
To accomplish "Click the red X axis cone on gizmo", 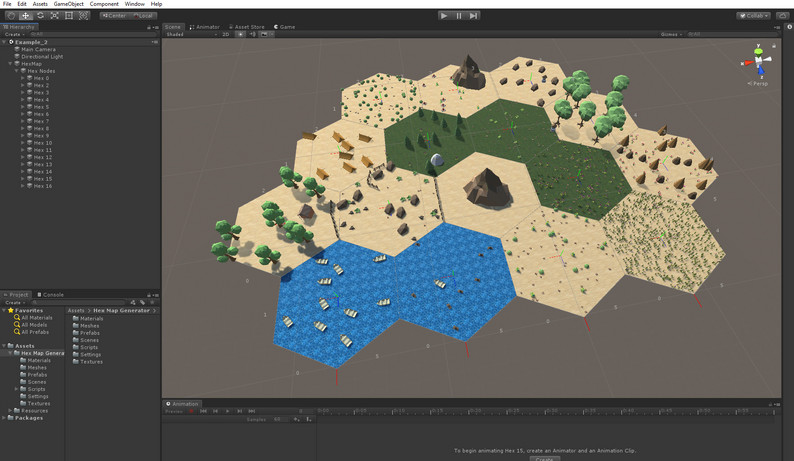I will (747, 63).
